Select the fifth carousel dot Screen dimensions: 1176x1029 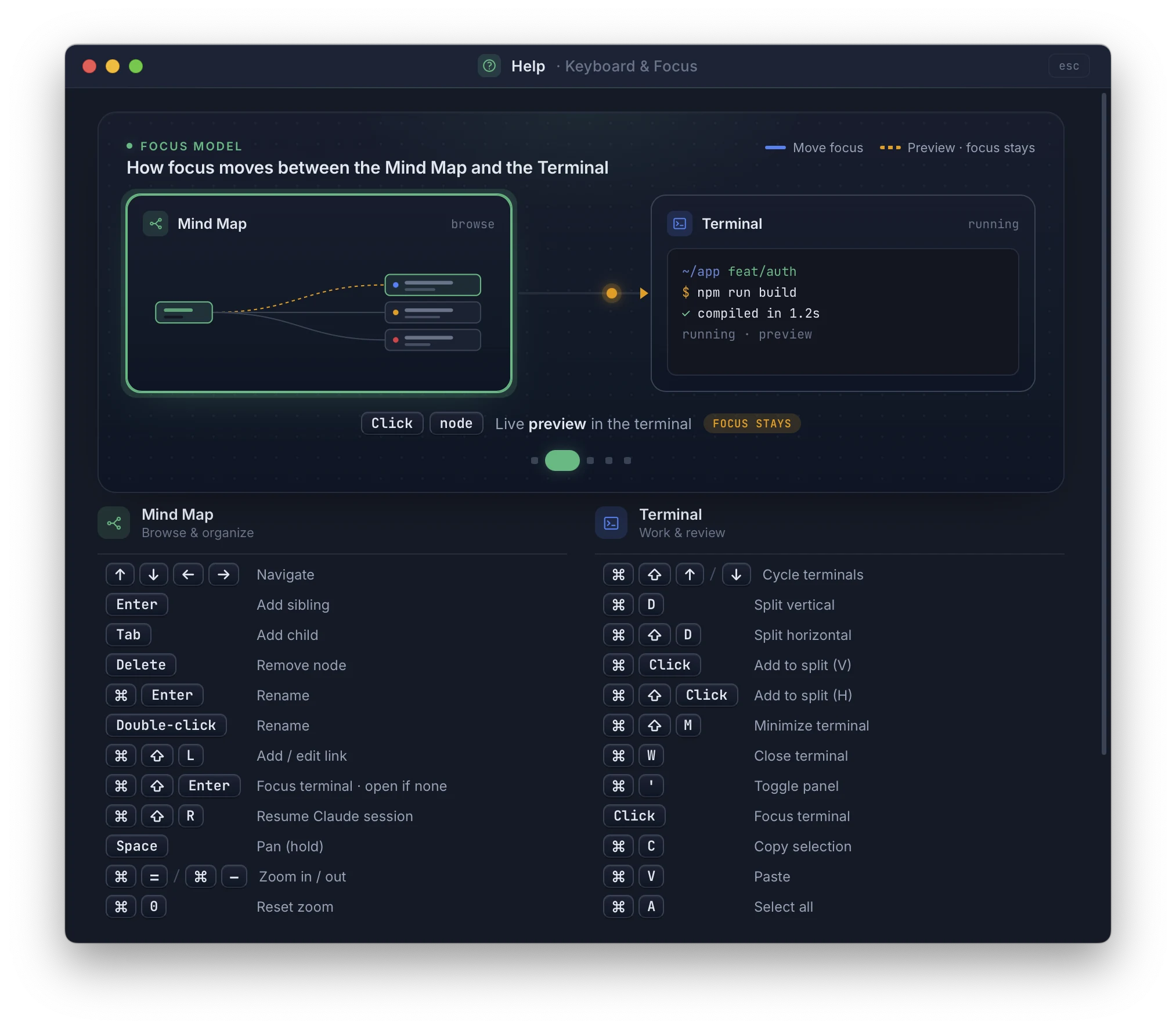(x=627, y=460)
